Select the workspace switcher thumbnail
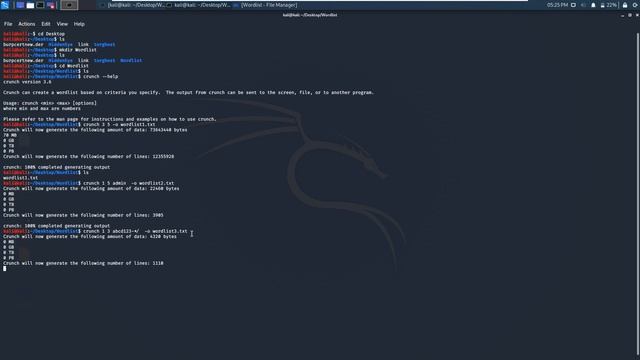Viewport: 640px width, 360px height. point(69,5)
